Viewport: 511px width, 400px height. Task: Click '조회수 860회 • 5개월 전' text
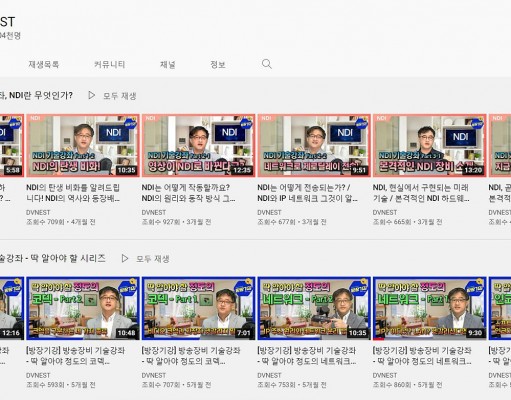[407, 385]
